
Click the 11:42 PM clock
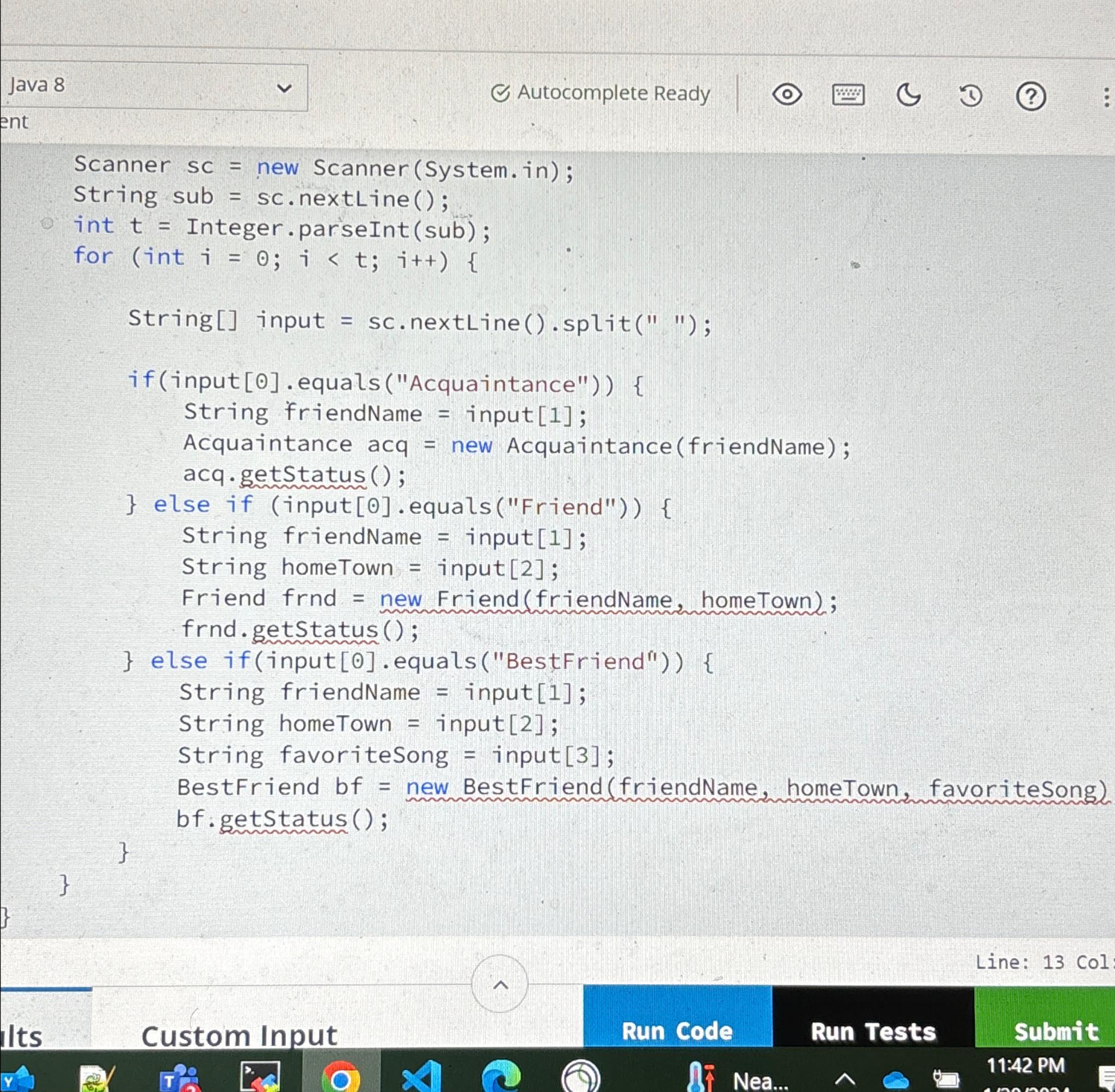1026,1066
